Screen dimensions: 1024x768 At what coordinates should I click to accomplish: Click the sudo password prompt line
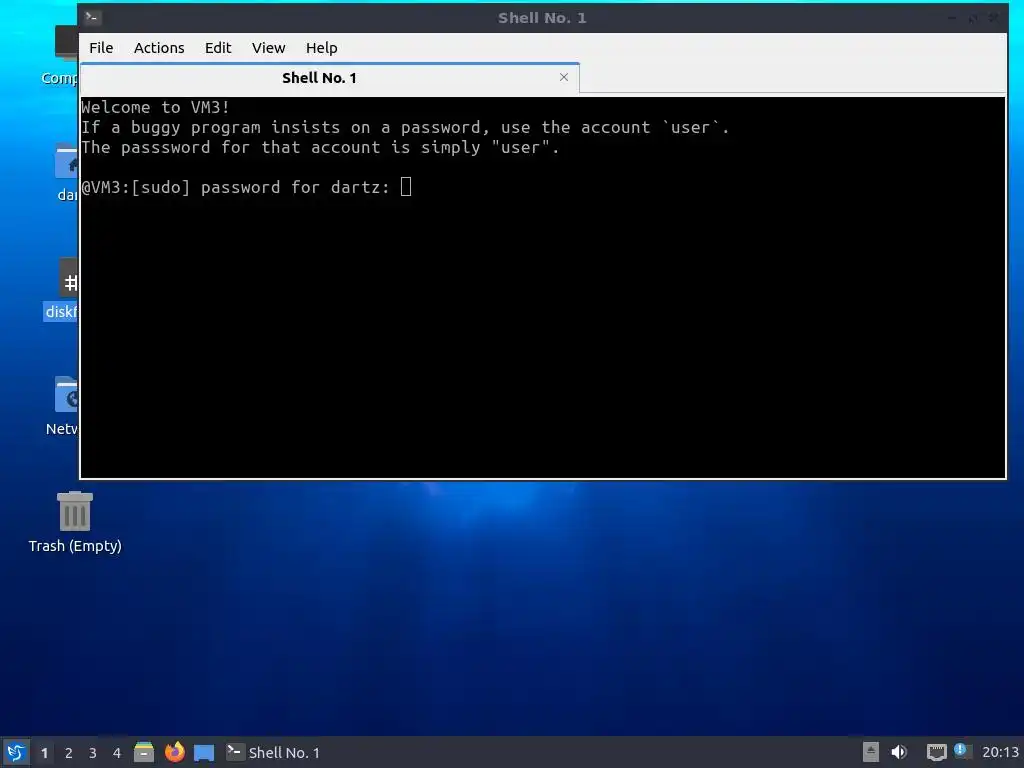click(x=246, y=187)
